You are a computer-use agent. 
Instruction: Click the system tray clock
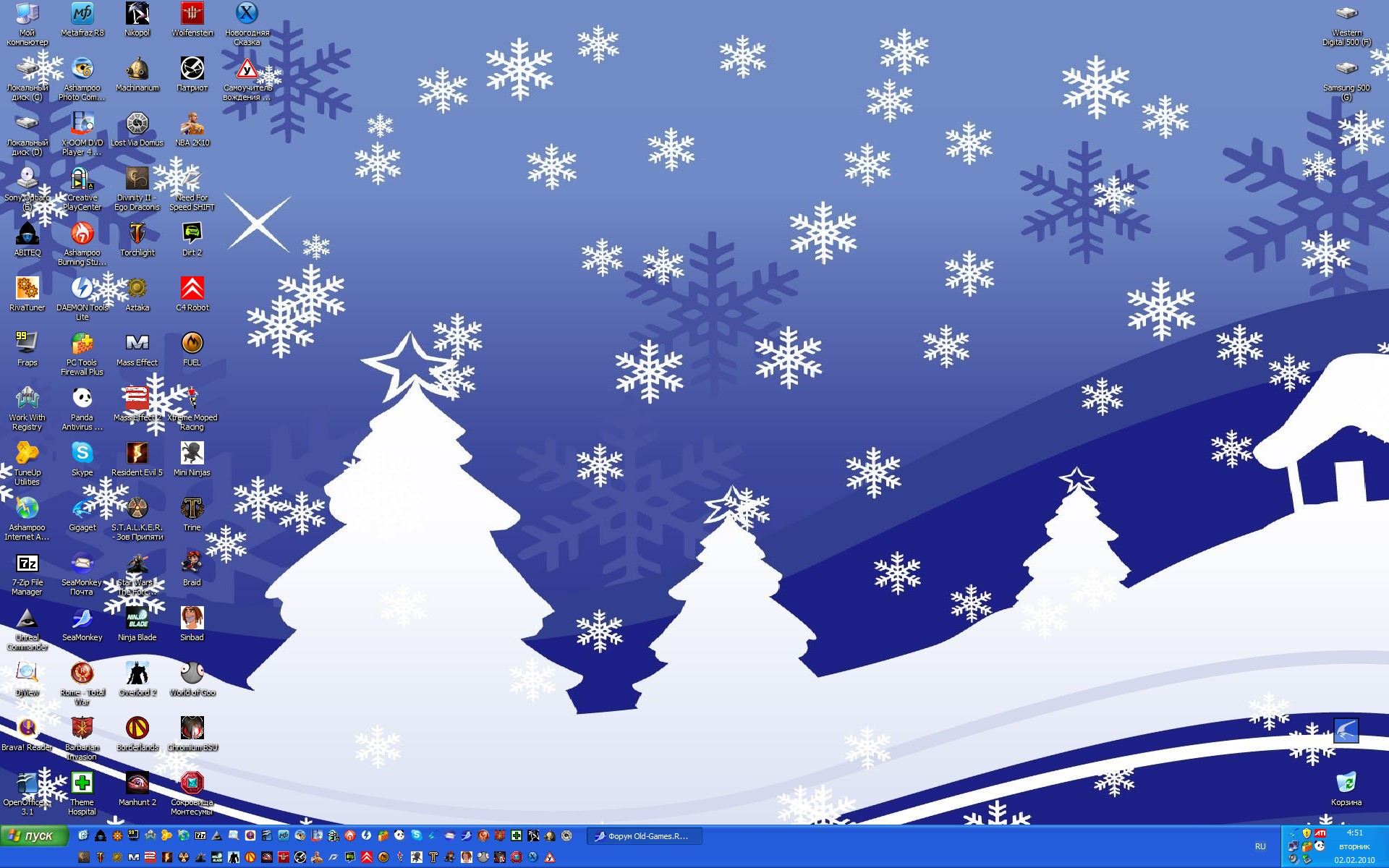1354,833
